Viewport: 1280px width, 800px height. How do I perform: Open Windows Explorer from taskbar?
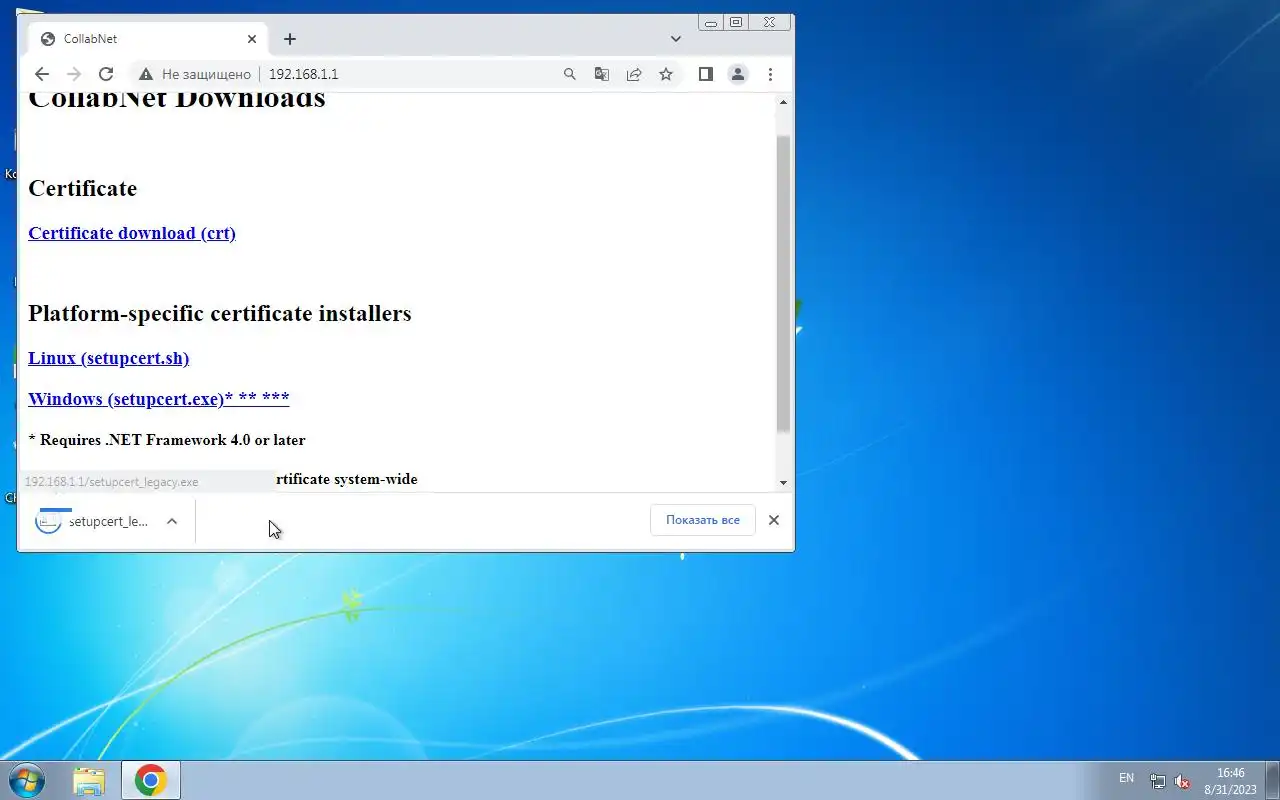pyautogui.click(x=89, y=780)
